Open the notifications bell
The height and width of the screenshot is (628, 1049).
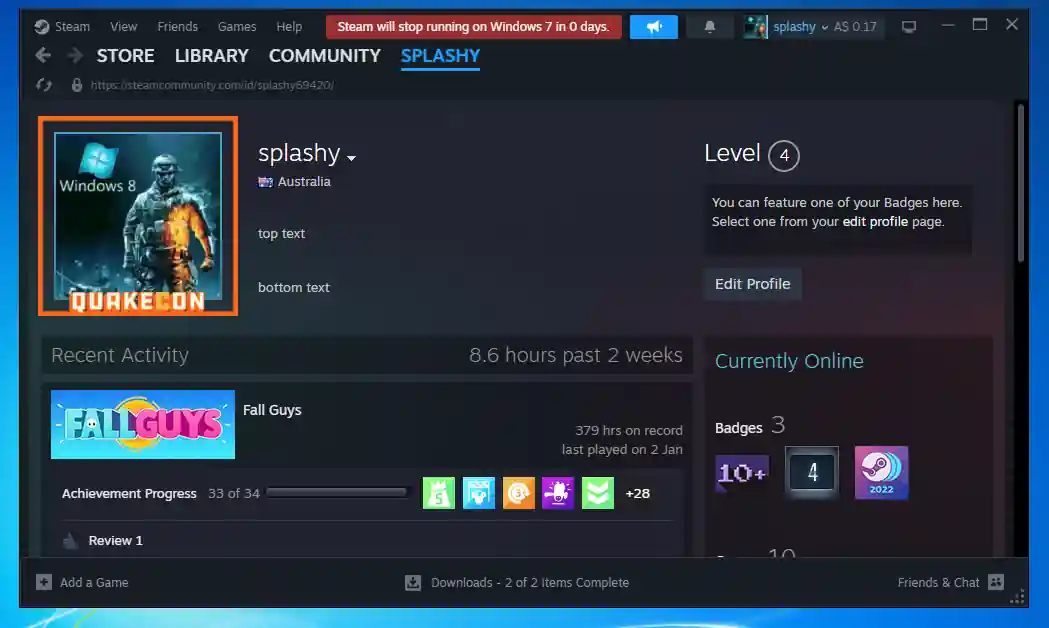tap(710, 27)
